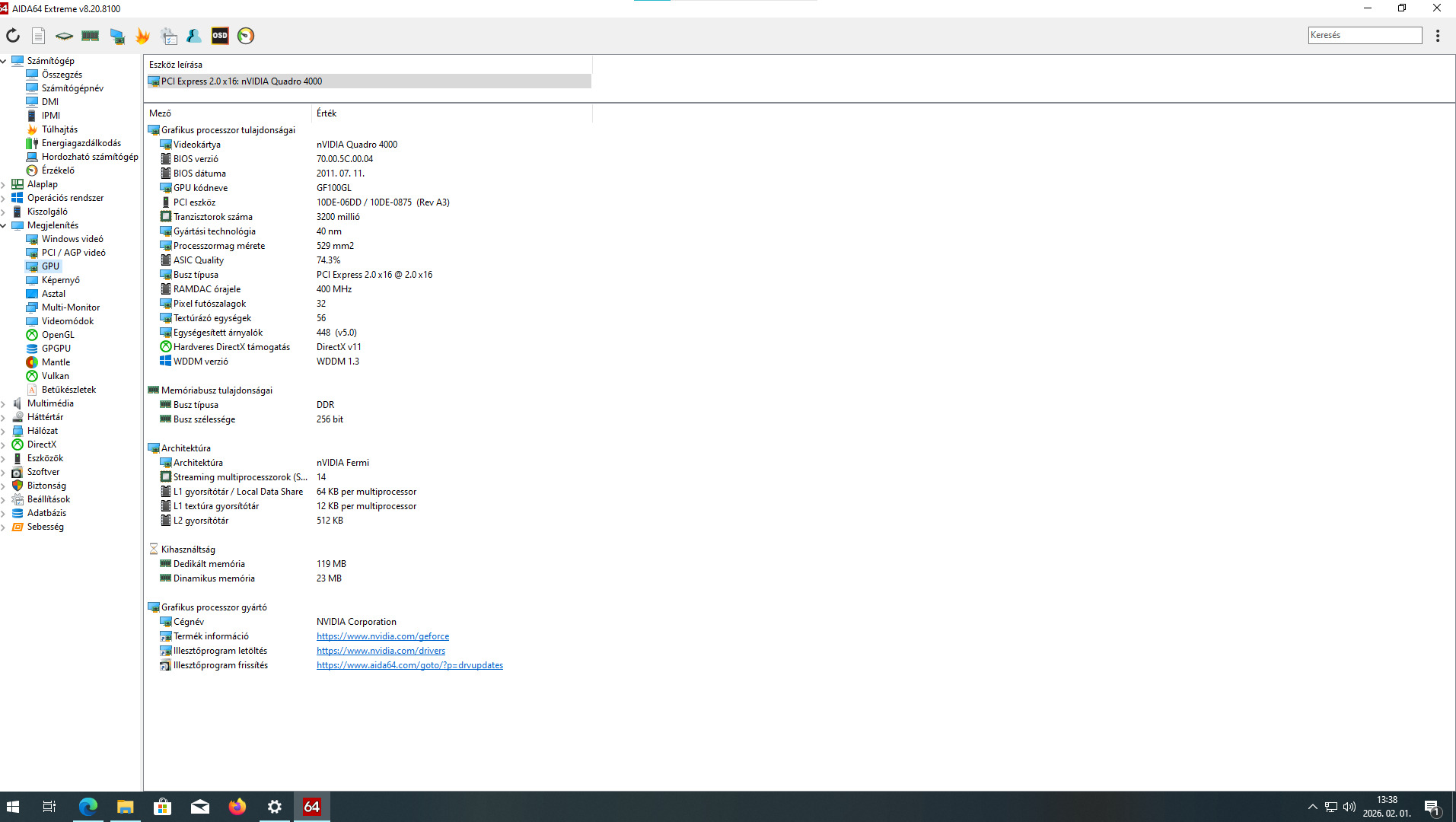Open the OpenGL tree item
1456x822 pixels.
58,335
